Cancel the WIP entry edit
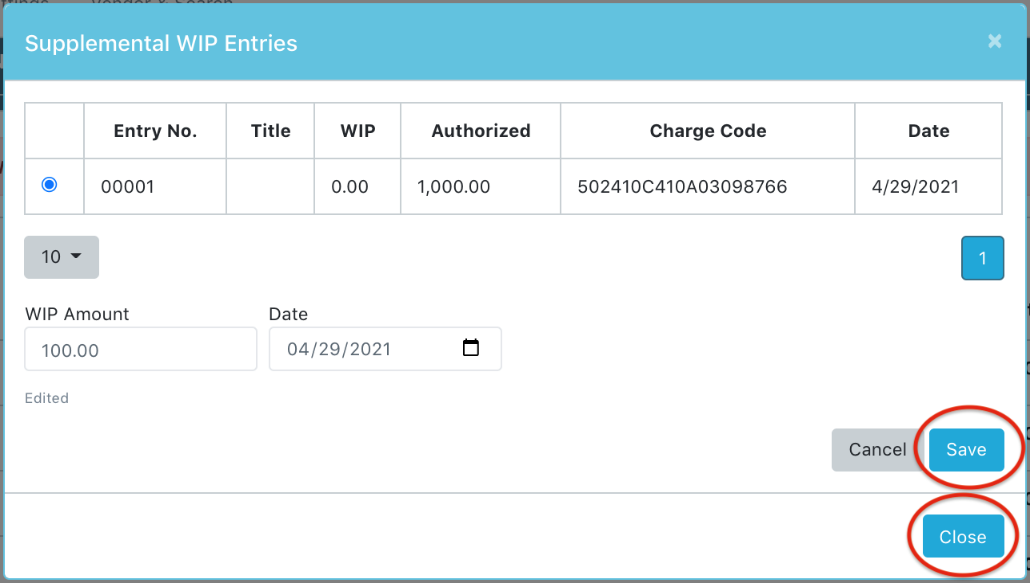Image resolution: width=1030 pixels, height=583 pixels. [x=879, y=450]
